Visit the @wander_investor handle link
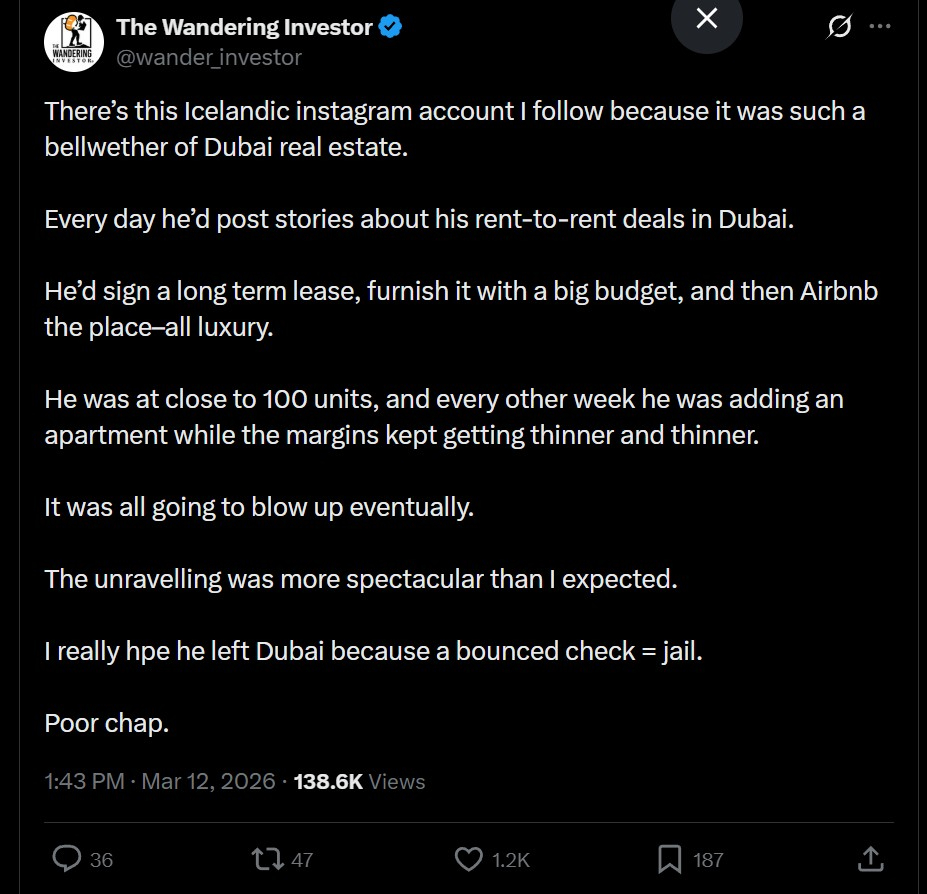 pos(209,57)
